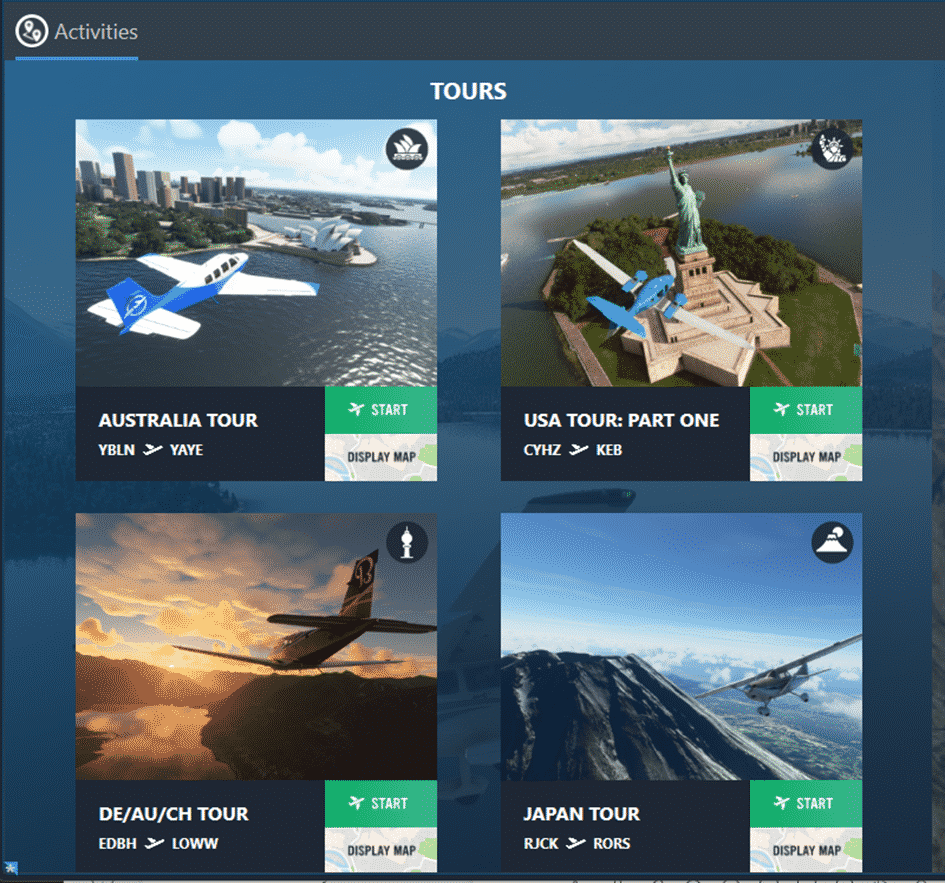
Task: Select the DE/AU/CH TOUR title
Action: pyautogui.click(x=174, y=814)
